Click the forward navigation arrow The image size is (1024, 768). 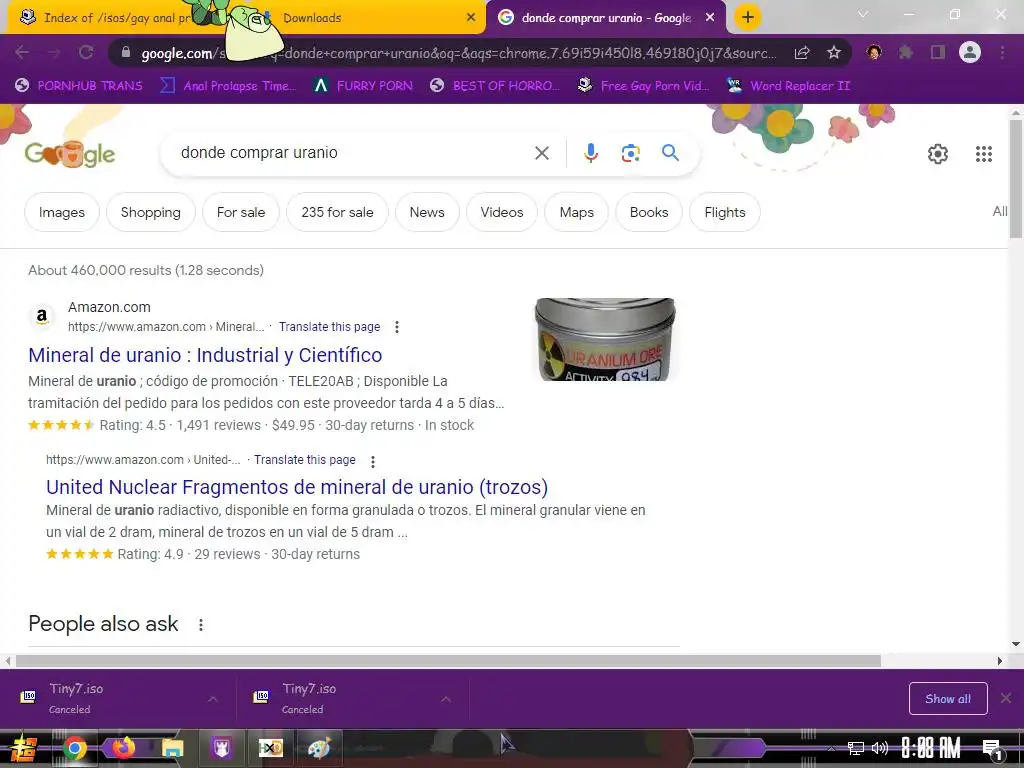click(54, 53)
